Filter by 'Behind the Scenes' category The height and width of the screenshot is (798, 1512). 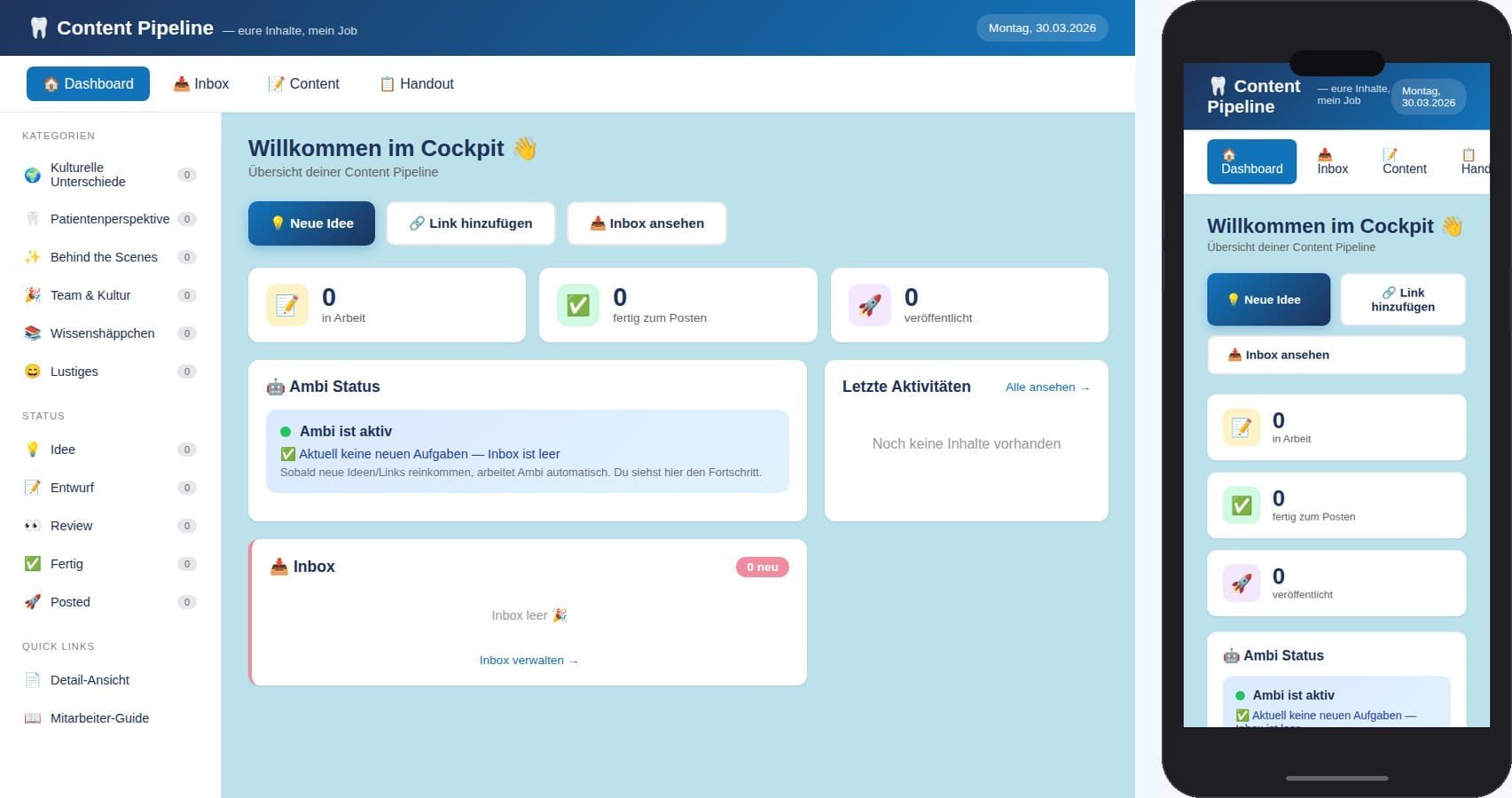pos(109,257)
